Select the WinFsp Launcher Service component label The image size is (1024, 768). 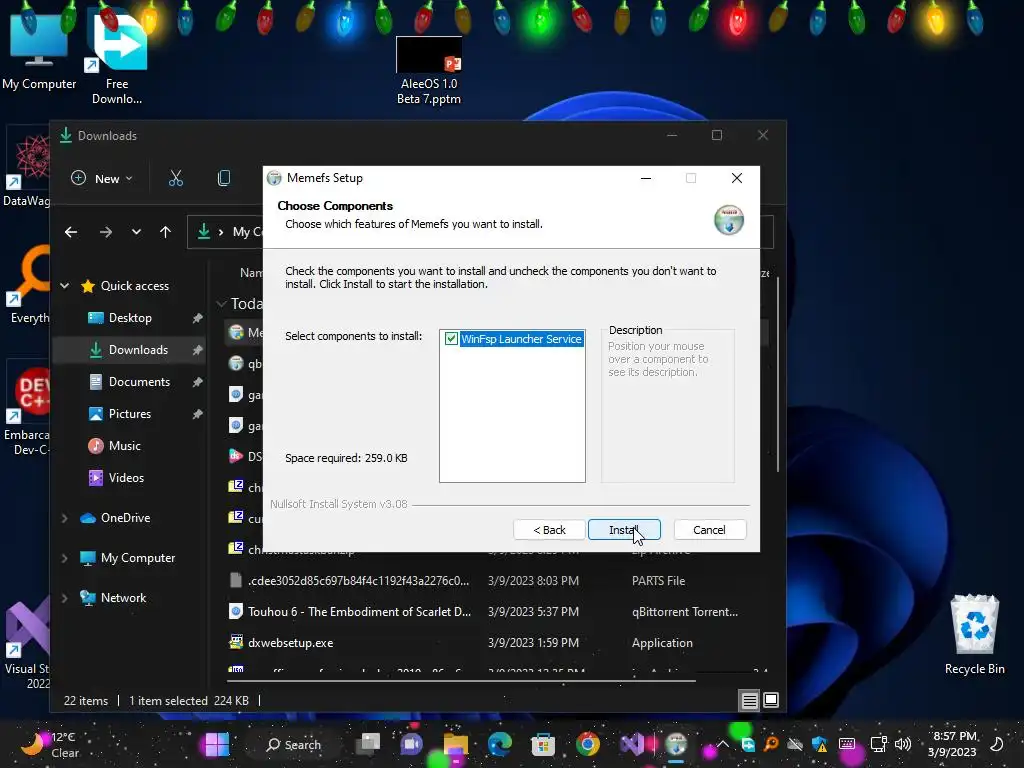pos(521,338)
